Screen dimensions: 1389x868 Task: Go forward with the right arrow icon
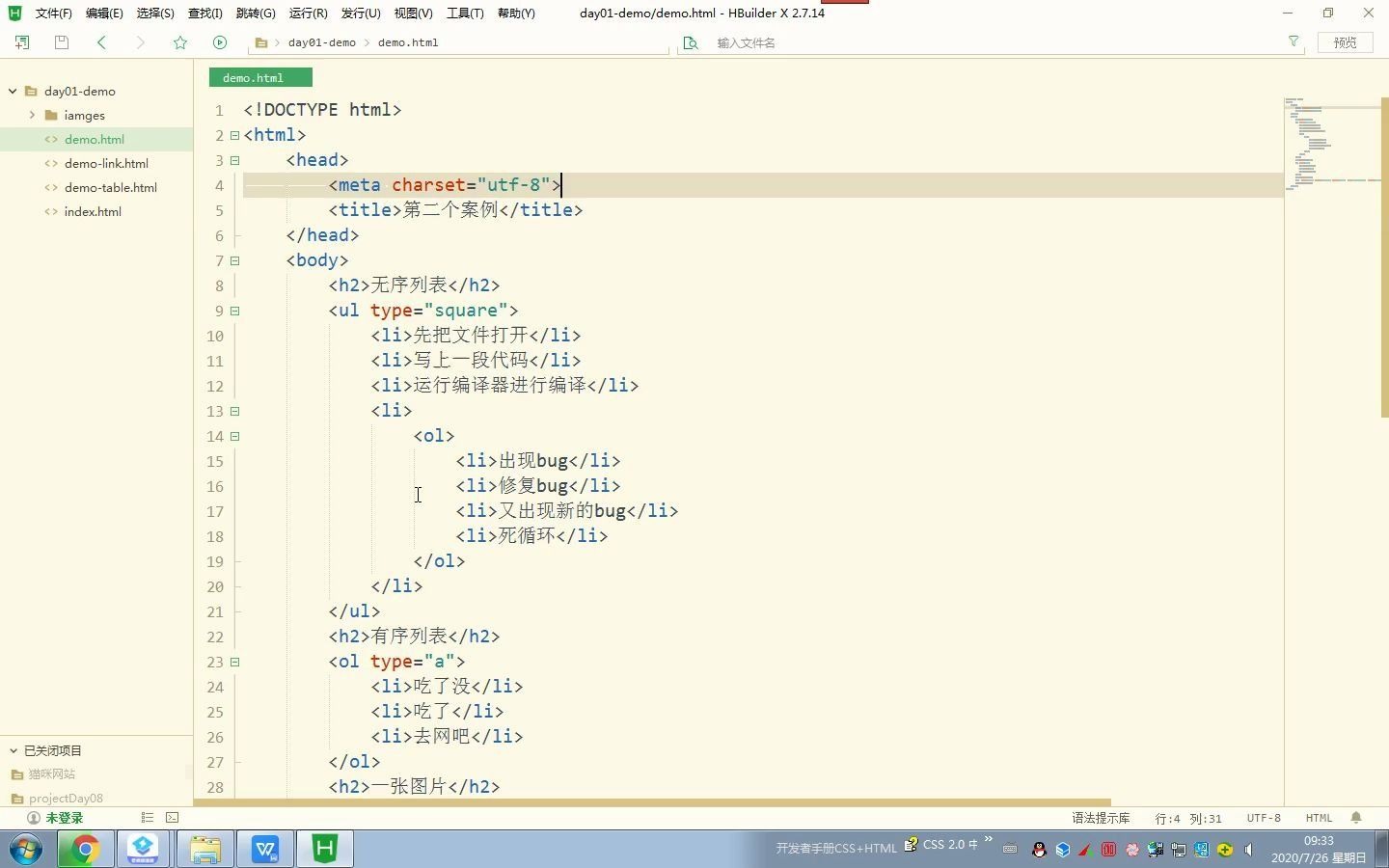pyautogui.click(x=141, y=42)
